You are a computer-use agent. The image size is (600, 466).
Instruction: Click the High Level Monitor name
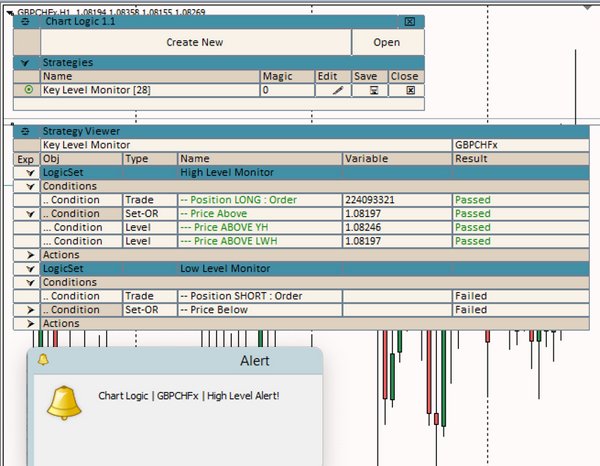pyautogui.click(x=227, y=173)
